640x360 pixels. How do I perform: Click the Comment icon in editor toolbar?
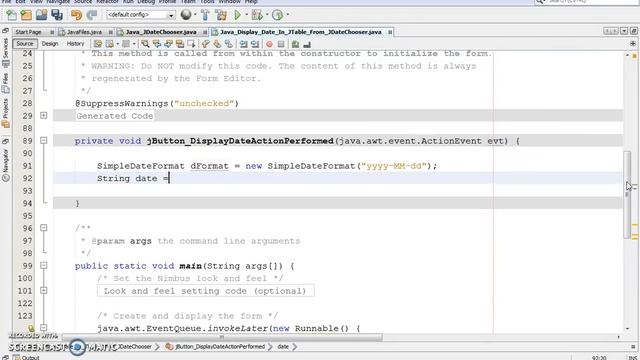[296, 44]
